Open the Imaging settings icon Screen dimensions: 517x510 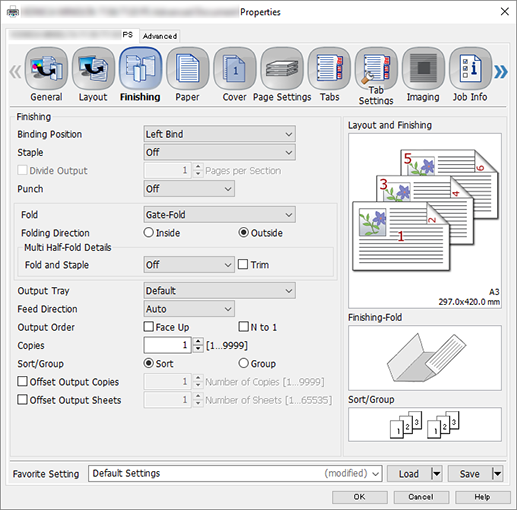coord(423,69)
